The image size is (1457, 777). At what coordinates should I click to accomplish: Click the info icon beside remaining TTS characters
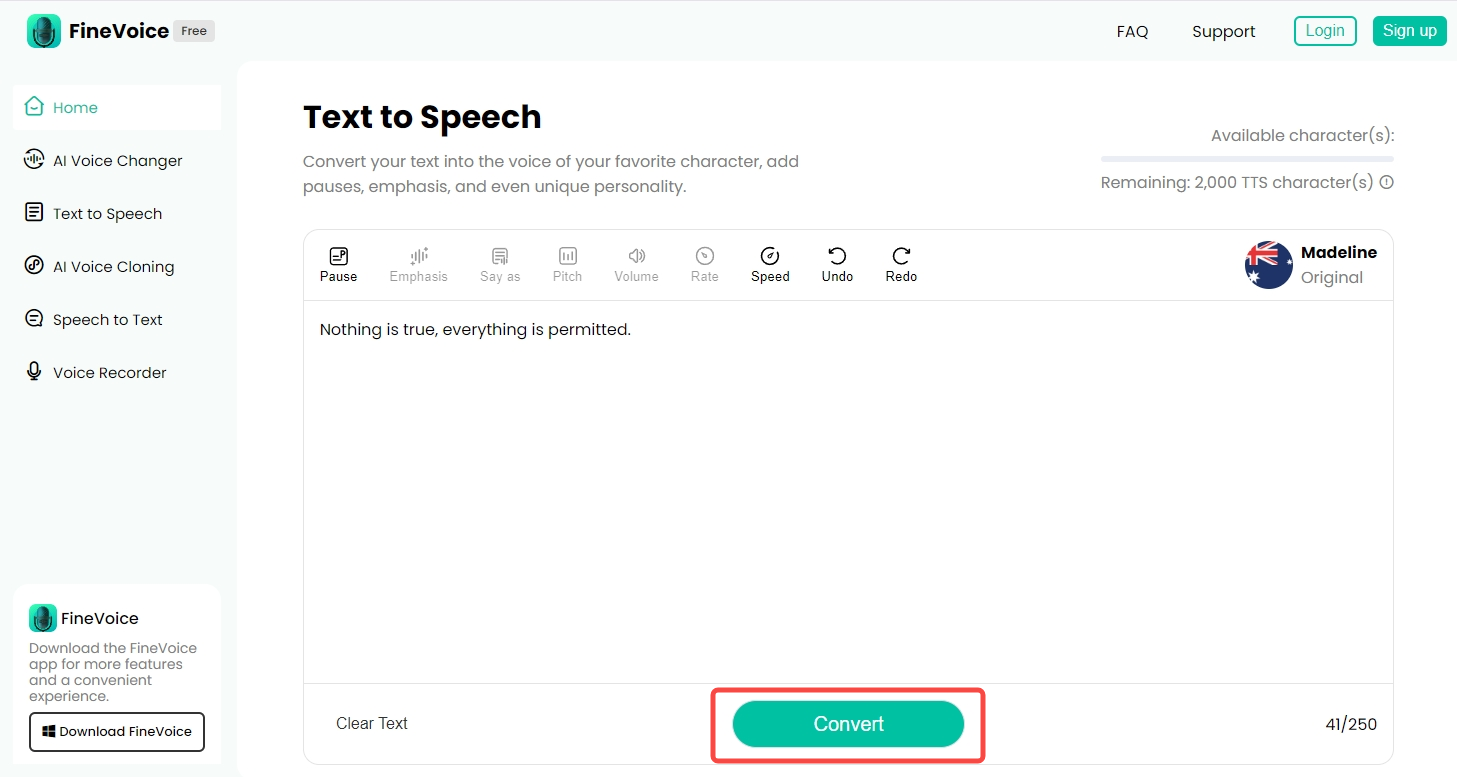pyautogui.click(x=1387, y=182)
